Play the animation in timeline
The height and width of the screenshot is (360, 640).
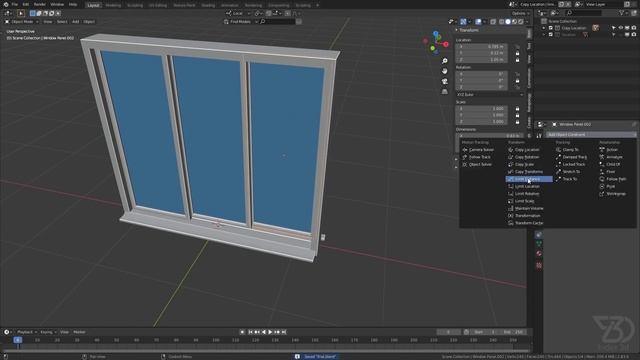(270, 332)
